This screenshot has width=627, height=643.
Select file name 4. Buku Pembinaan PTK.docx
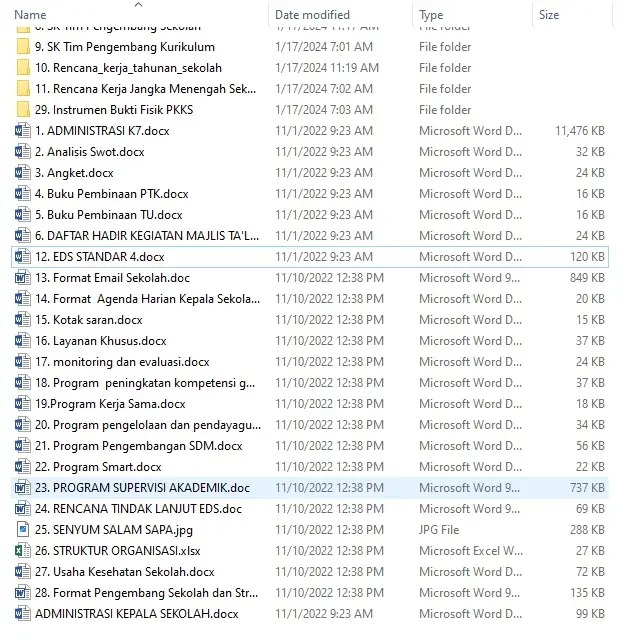tap(112, 194)
